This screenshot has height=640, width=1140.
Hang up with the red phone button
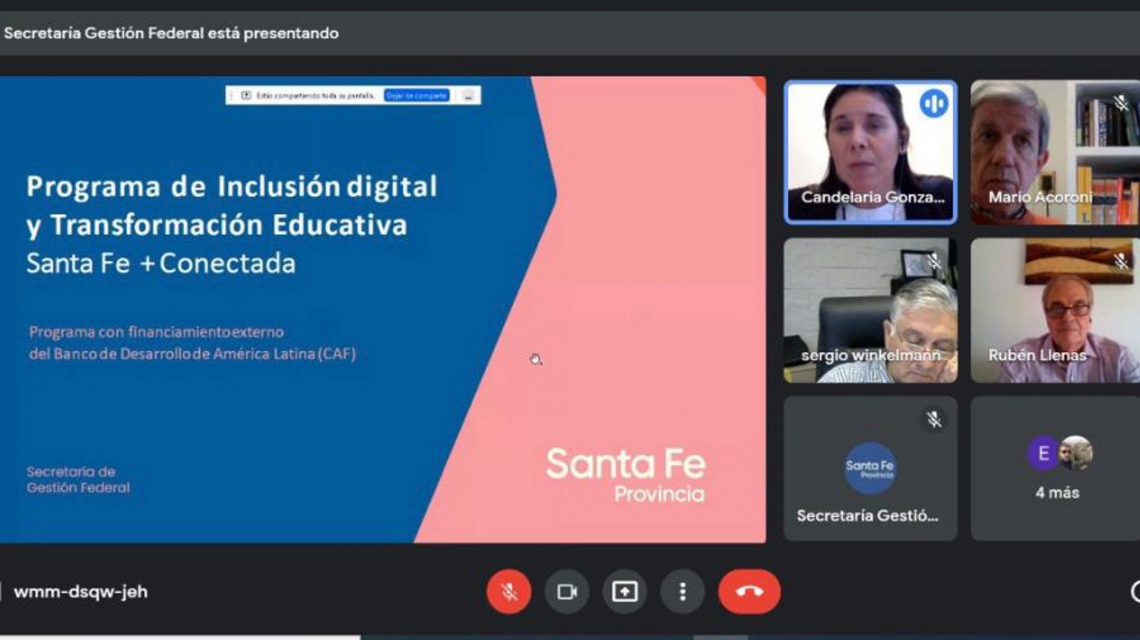(x=750, y=591)
